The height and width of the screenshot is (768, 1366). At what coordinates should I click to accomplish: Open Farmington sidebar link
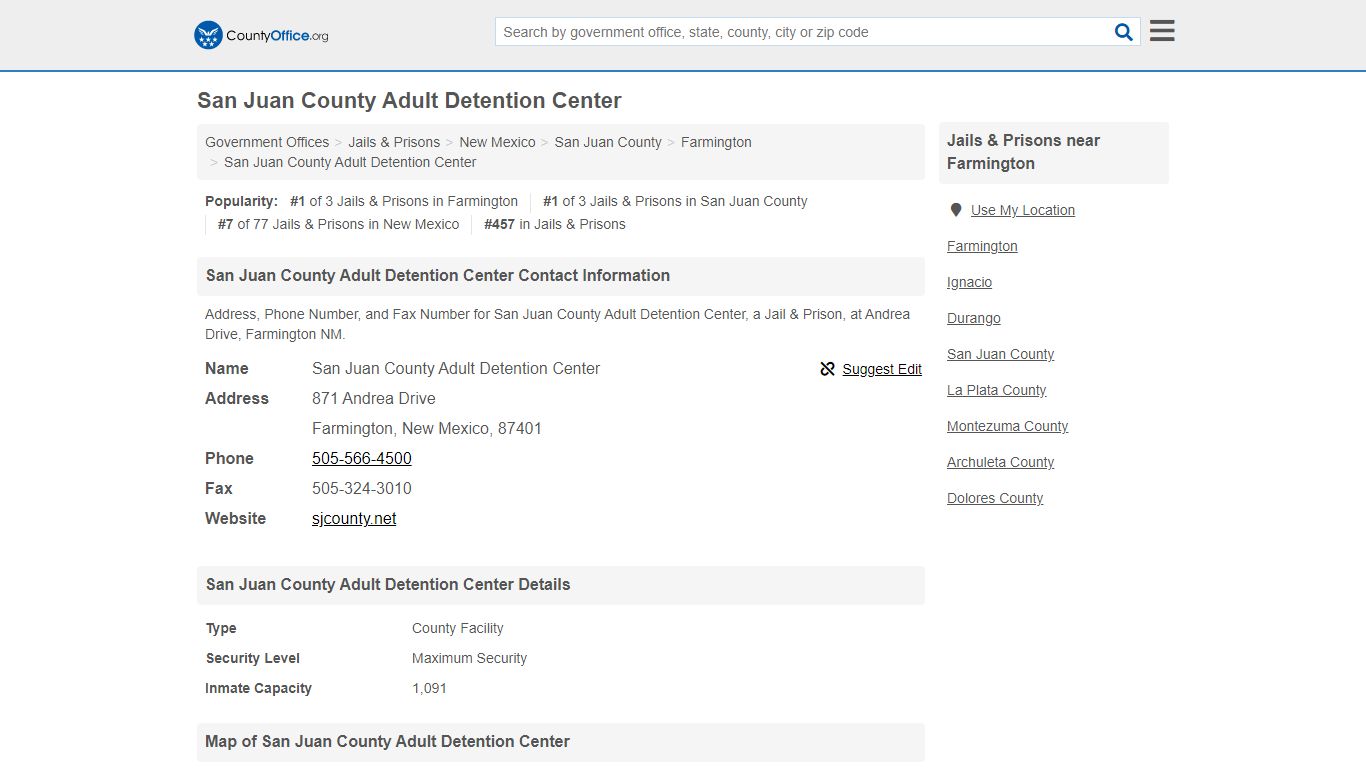982,246
